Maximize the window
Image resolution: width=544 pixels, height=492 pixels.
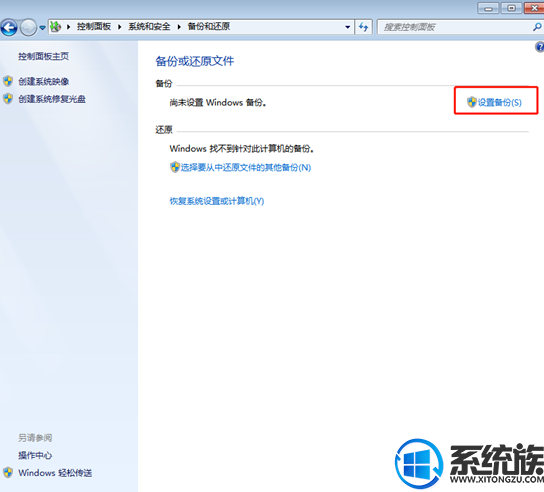point(511,8)
